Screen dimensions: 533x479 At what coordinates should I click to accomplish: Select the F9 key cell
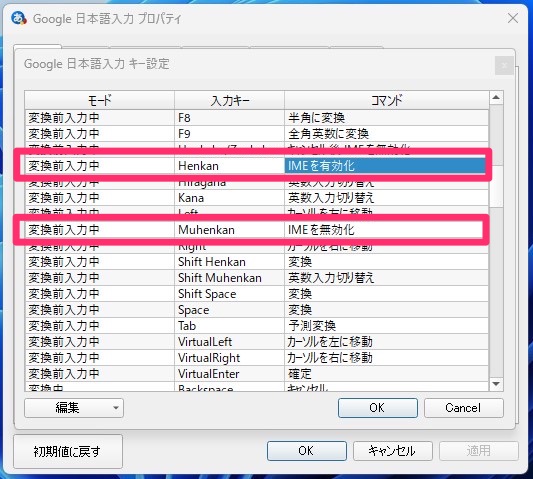point(229,134)
